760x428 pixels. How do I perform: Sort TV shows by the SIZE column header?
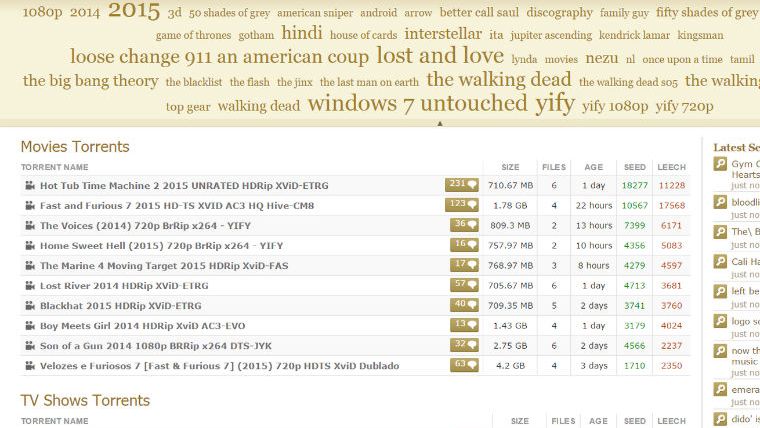520,421
